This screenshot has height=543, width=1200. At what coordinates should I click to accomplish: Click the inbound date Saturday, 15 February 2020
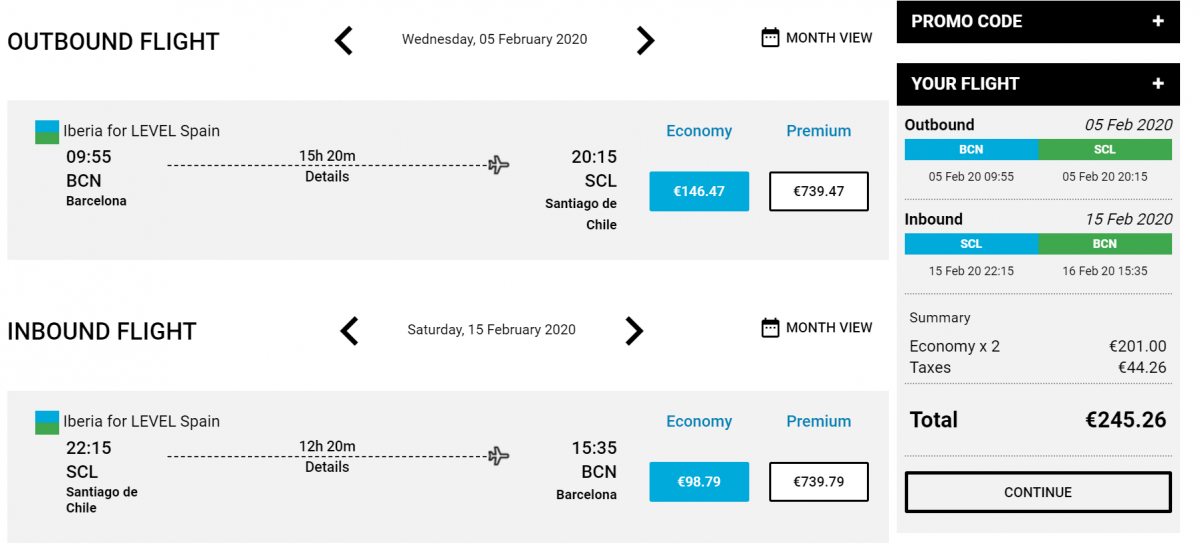(x=491, y=330)
